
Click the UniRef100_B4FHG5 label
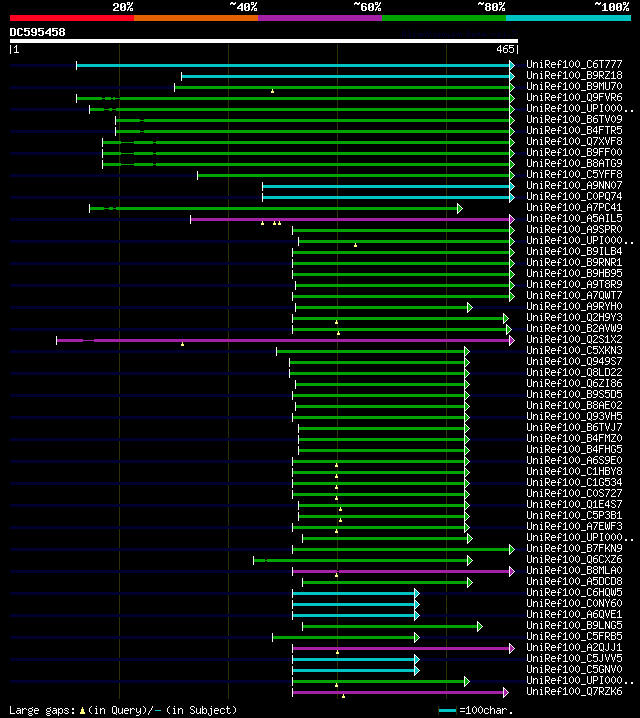pos(574,449)
